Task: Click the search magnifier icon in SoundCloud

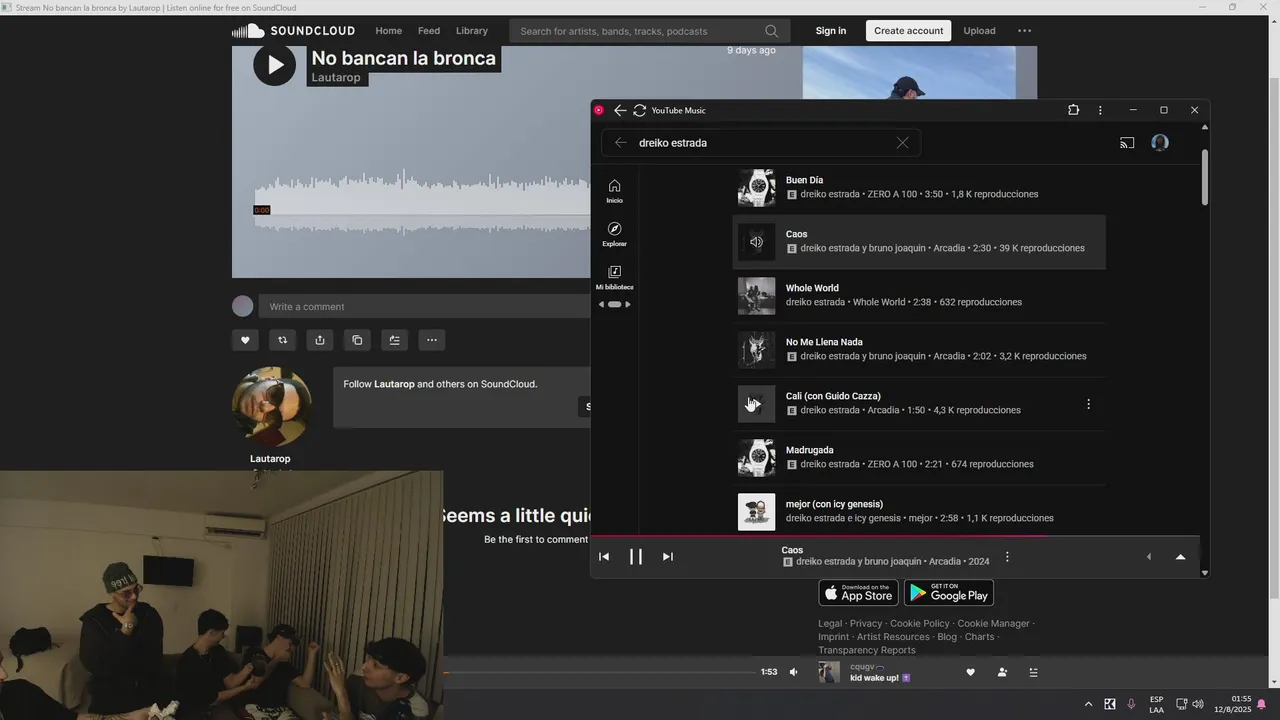Action: click(771, 31)
